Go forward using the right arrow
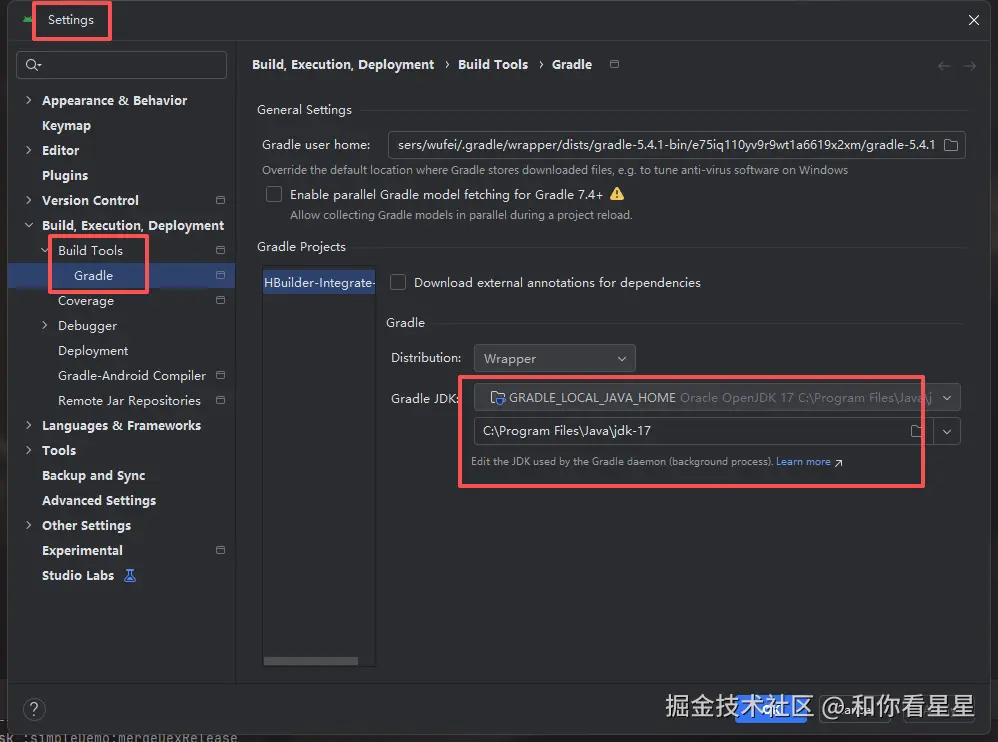This screenshot has width=998, height=742. [969, 66]
